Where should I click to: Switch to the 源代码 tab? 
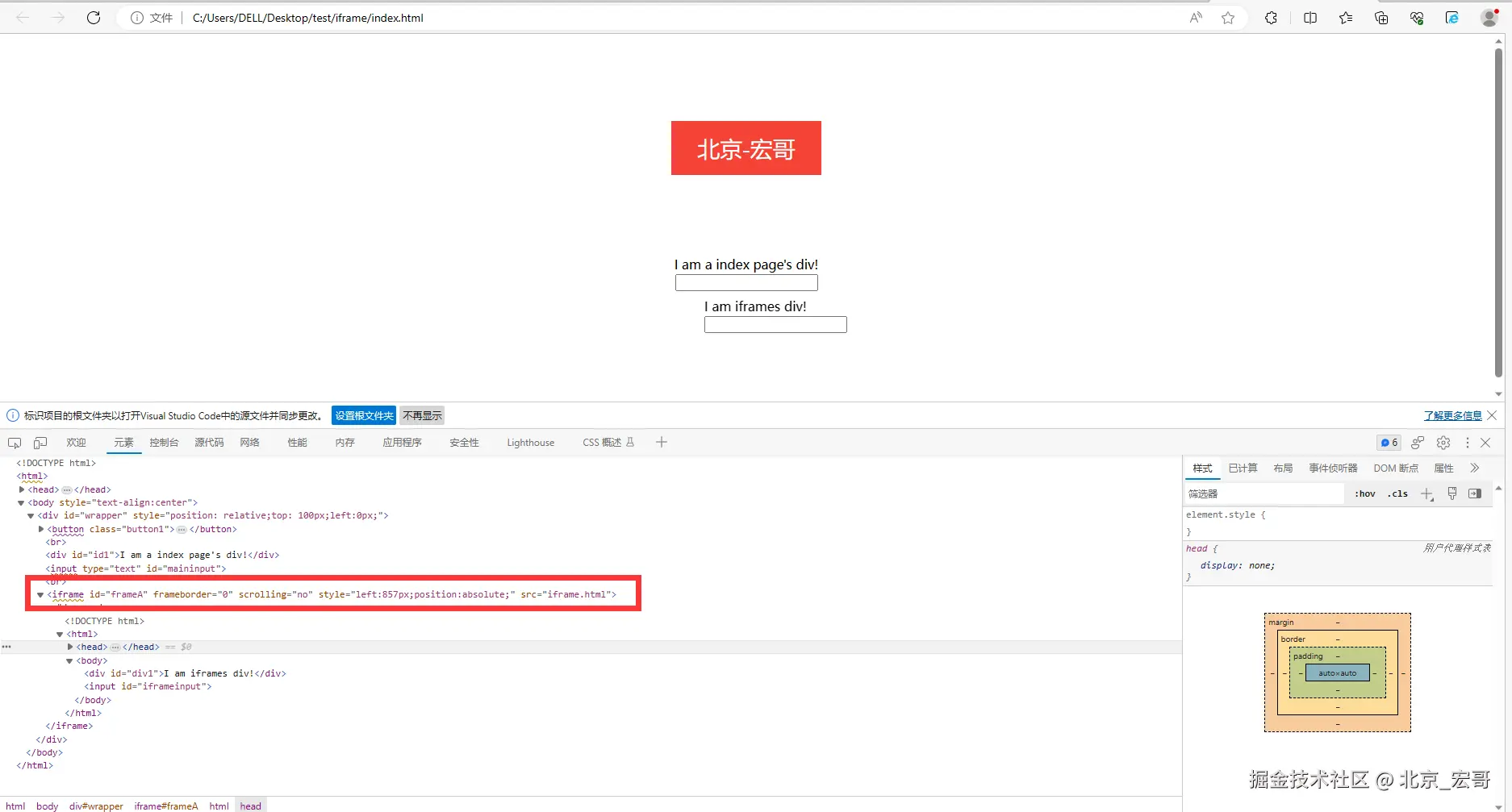pyautogui.click(x=209, y=443)
